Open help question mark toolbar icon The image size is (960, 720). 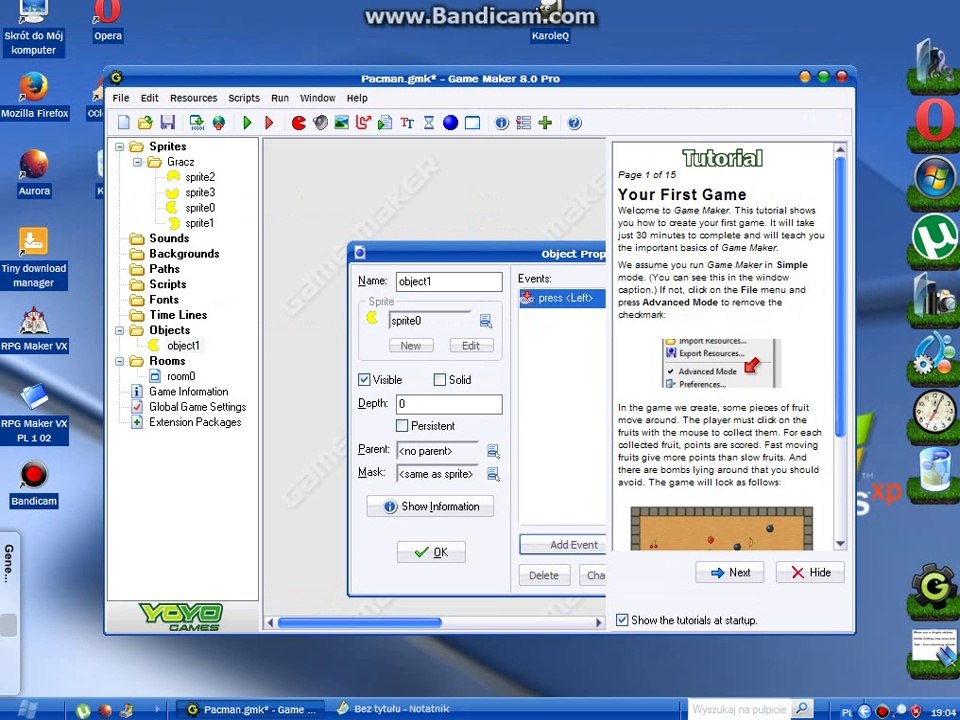[574, 122]
